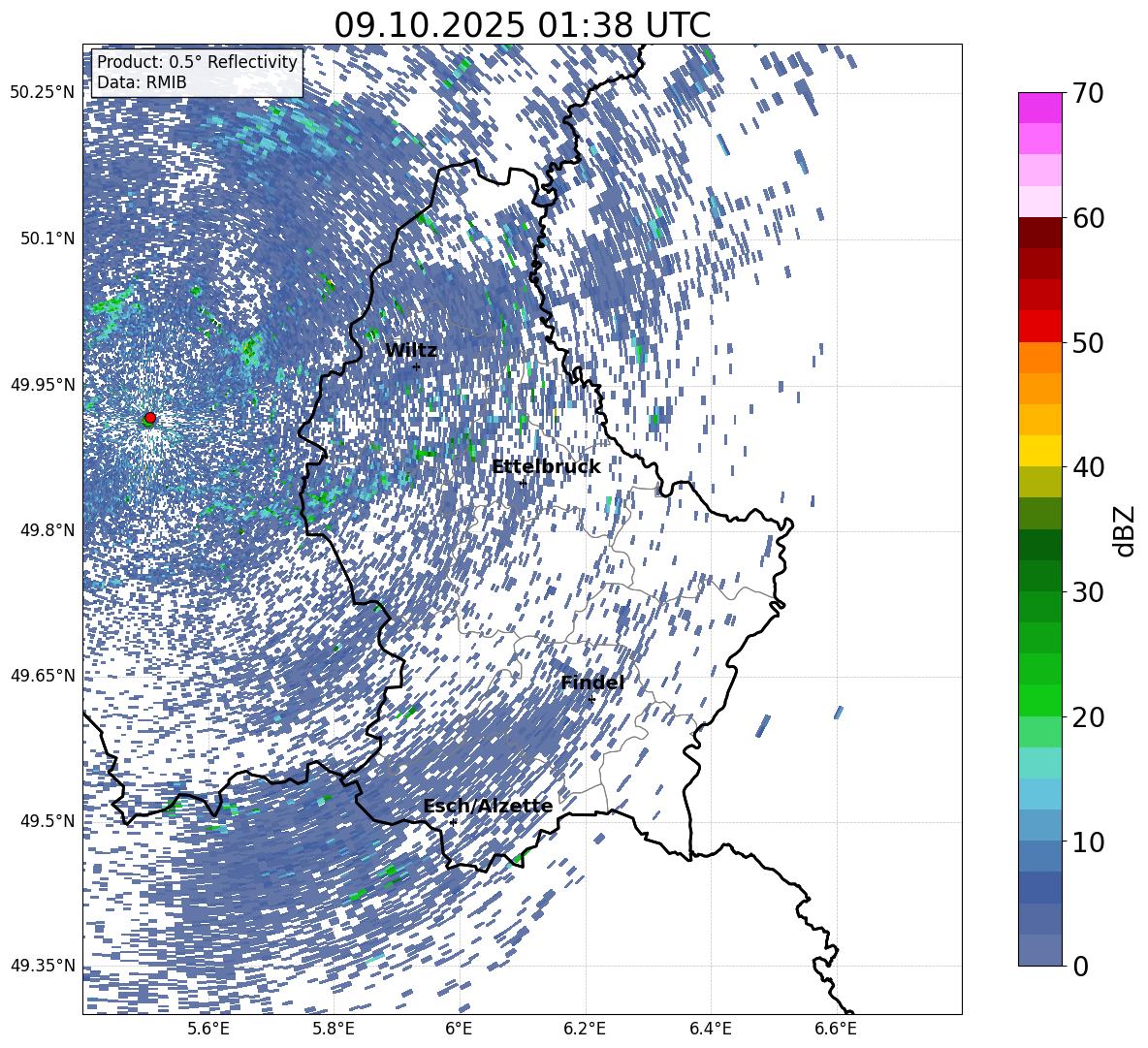Click the bright magenta top colorbar segment
This screenshot has height=1048, width=1148.
[x=1040, y=108]
